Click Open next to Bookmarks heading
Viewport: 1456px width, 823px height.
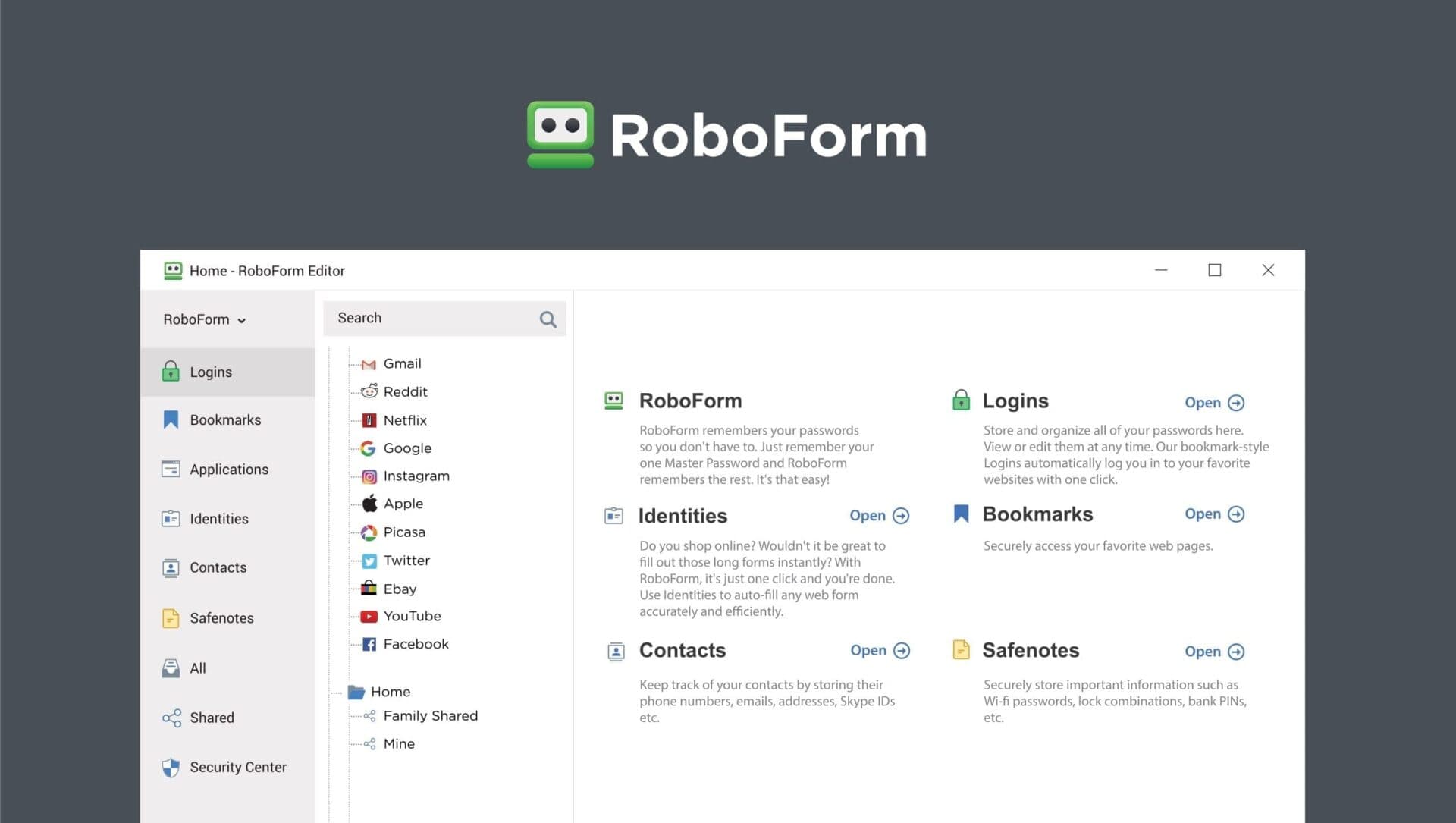(x=1214, y=514)
